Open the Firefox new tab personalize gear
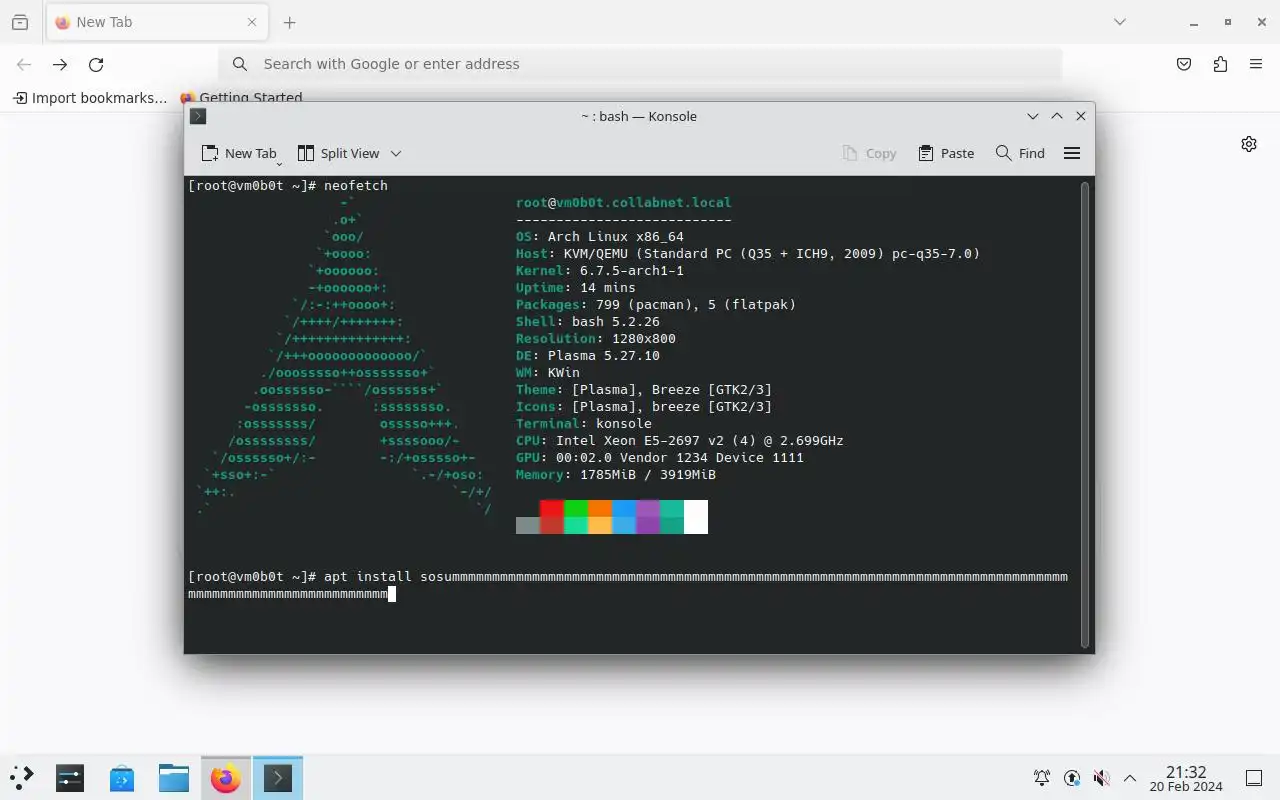 [1249, 144]
